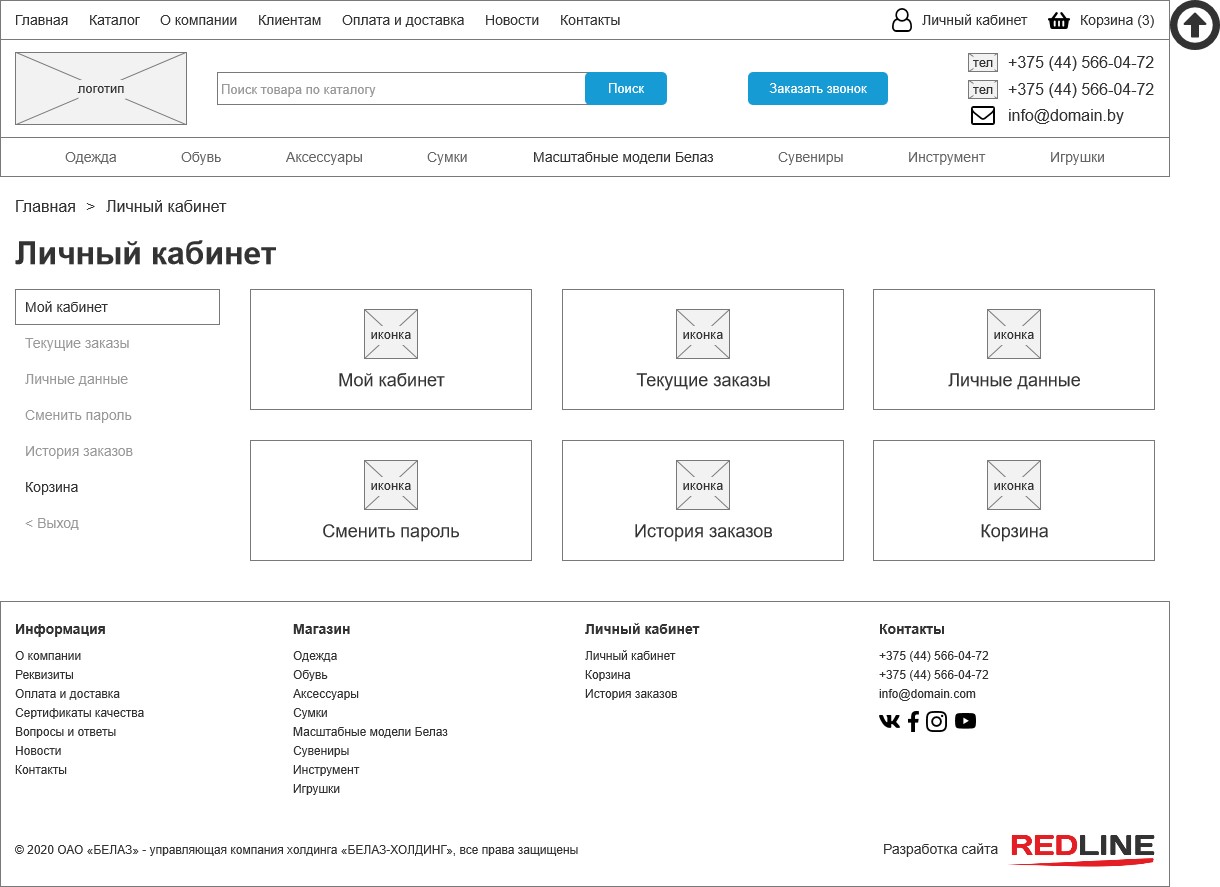Select Масштабные модели Белаз category tab

pos(623,157)
